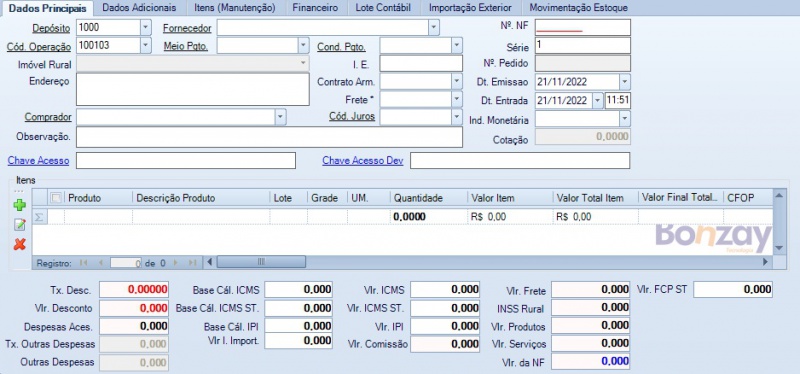Click the Chave Acesso input field

pos(186,160)
